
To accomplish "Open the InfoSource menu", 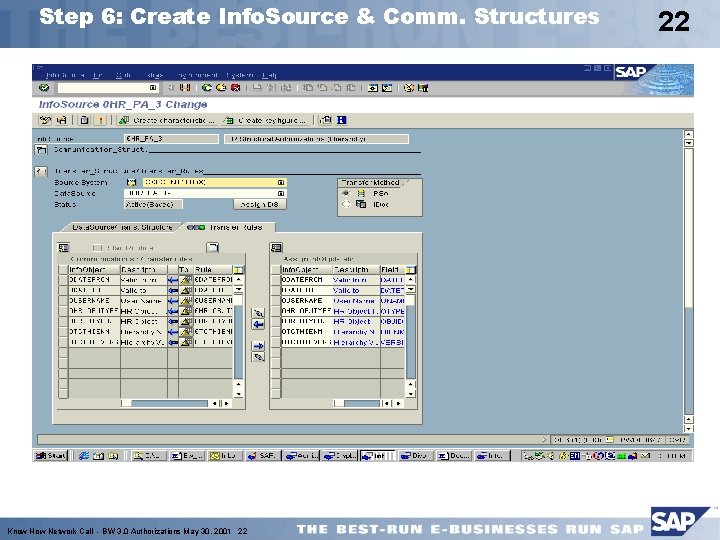I will pos(65,75).
